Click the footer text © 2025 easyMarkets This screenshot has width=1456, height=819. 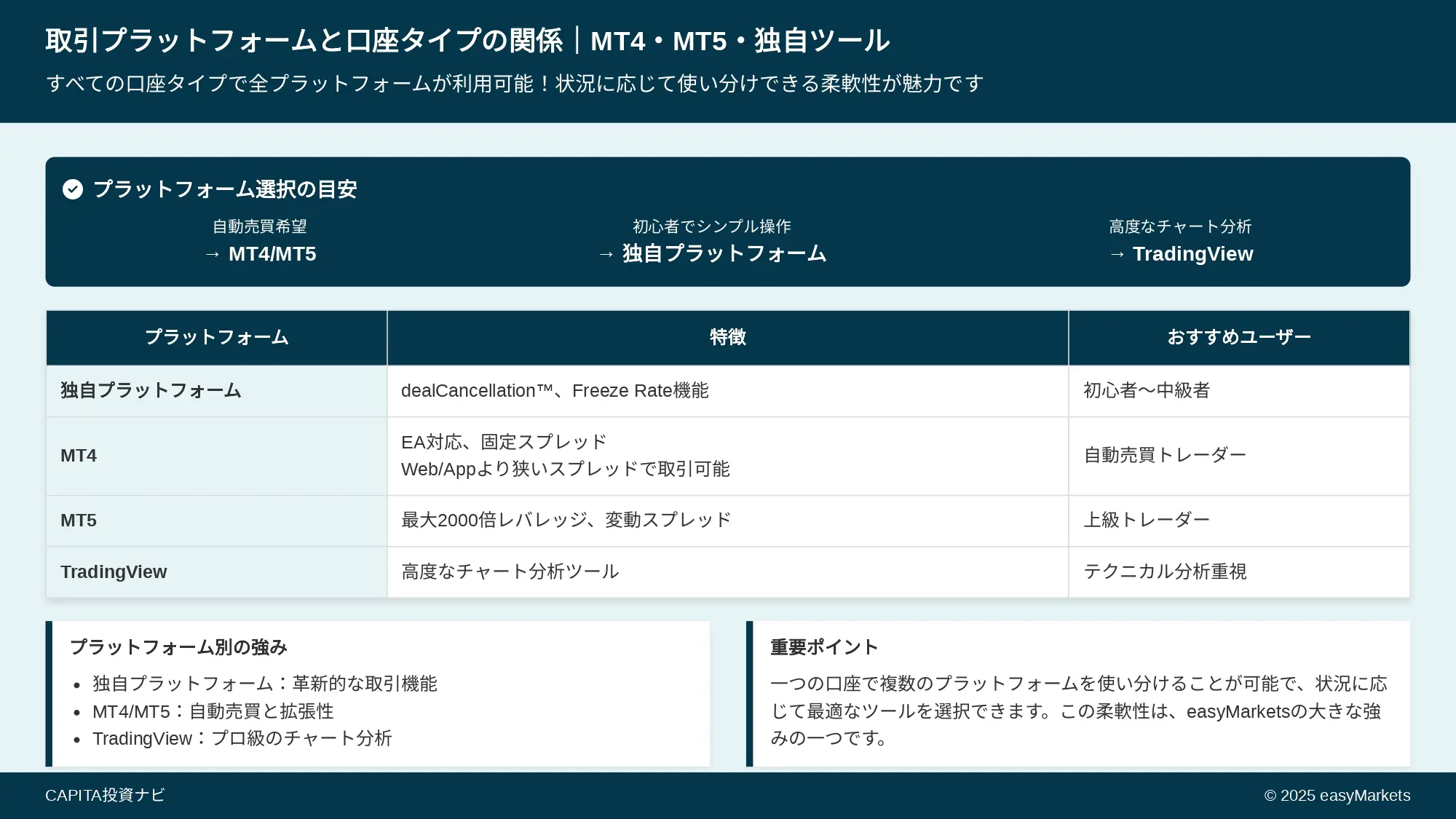pyautogui.click(x=1337, y=796)
